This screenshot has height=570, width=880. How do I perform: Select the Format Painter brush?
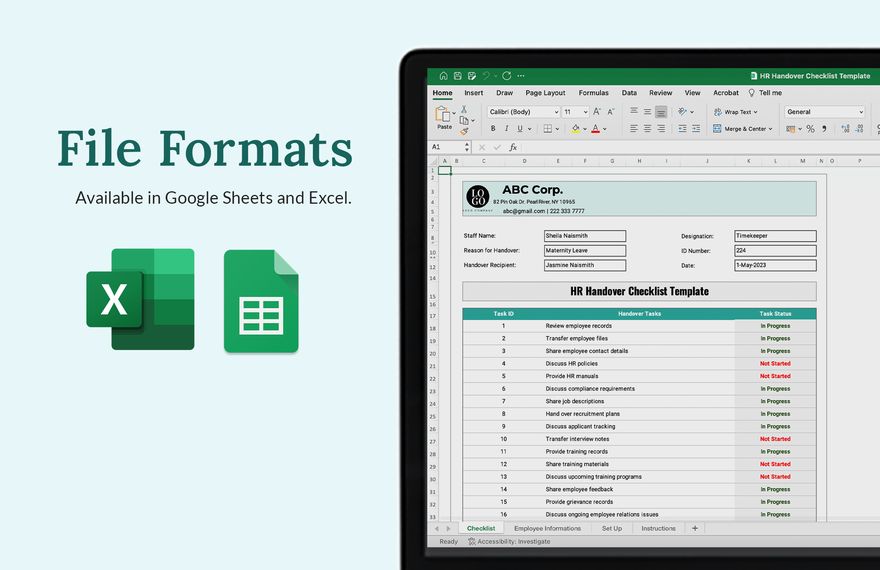click(464, 131)
